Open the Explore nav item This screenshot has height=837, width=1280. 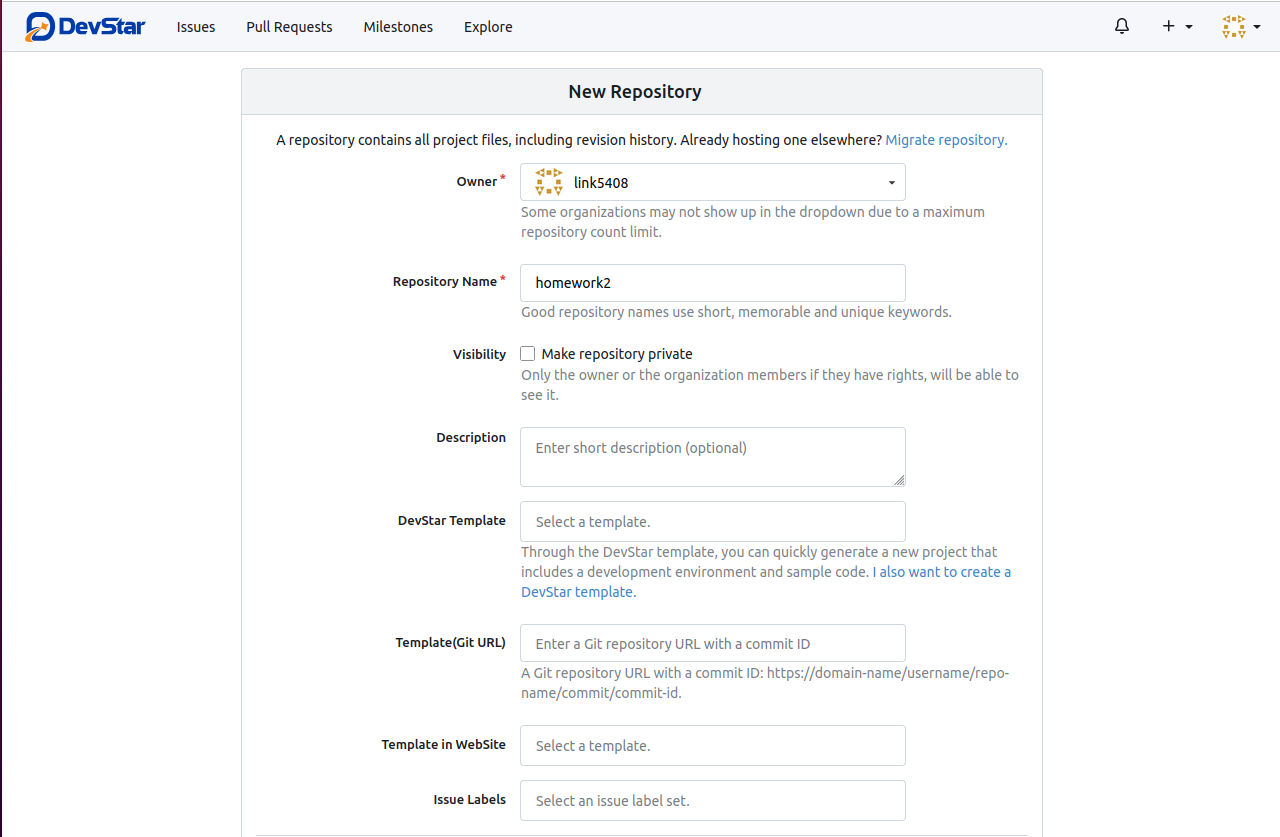[x=488, y=27]
